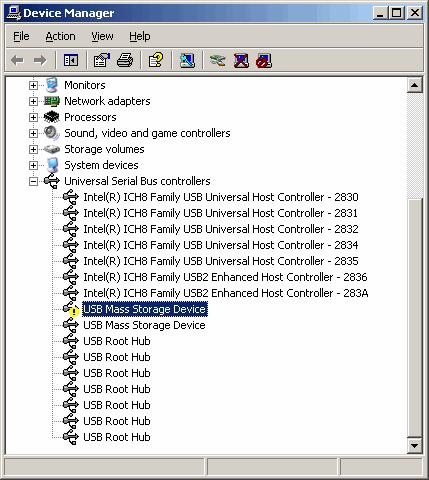Toggle the console tree pane icon
The image size is (429, 480).
71,60
